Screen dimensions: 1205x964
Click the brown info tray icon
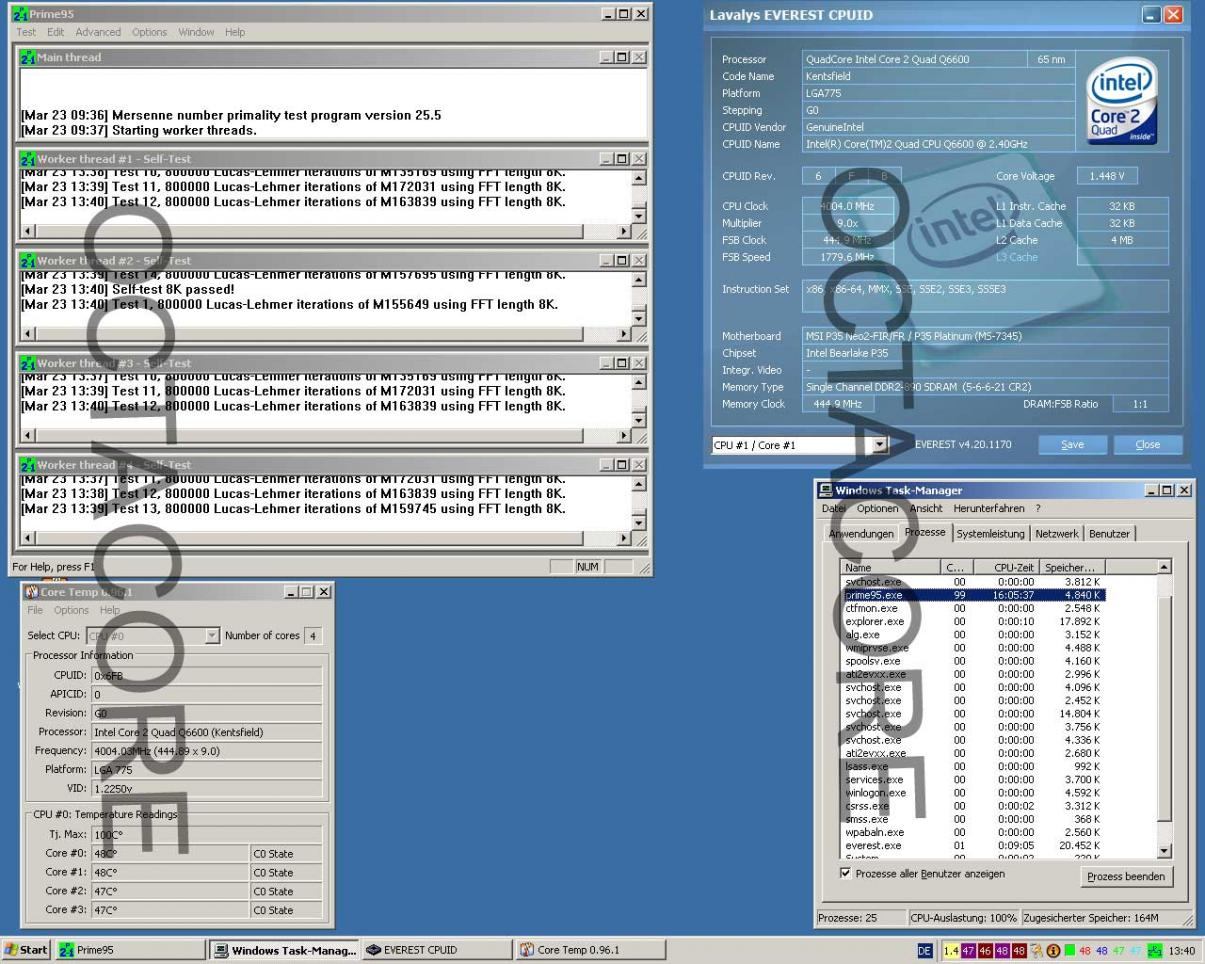click(x=1053, y=951)
